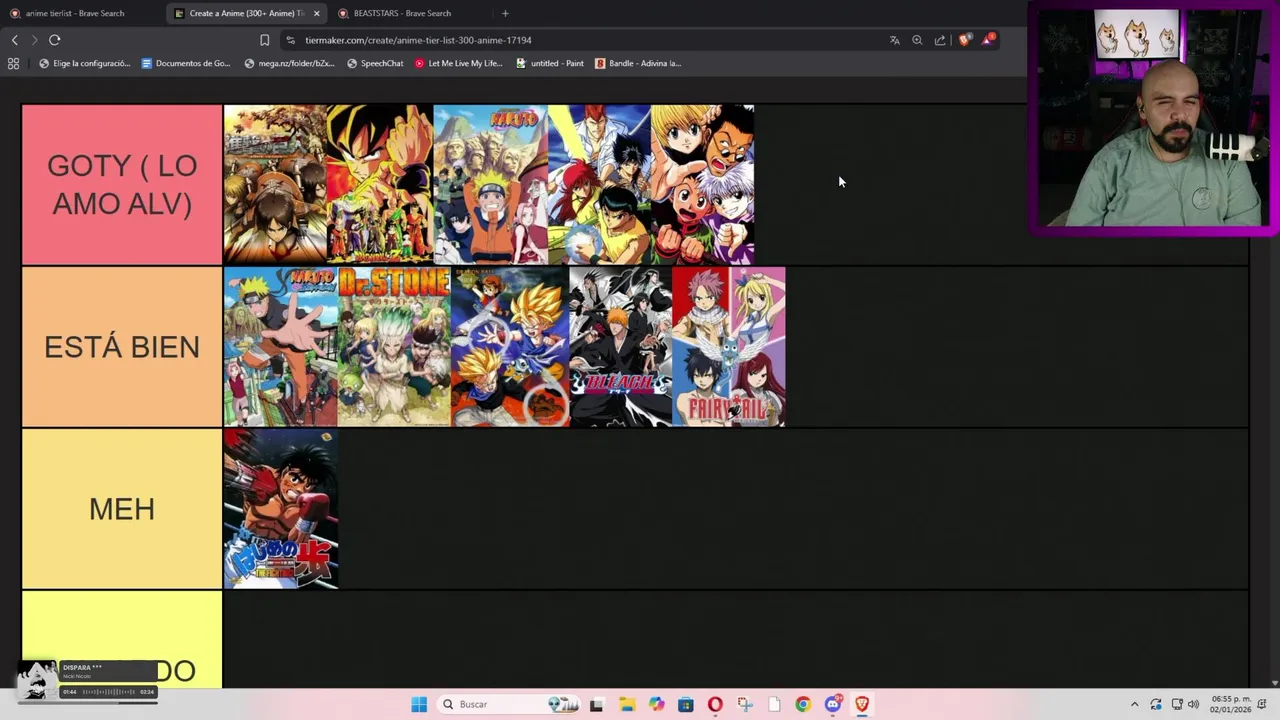Switch to the BEASTSTARS Brave Search tab

(400, 13)
